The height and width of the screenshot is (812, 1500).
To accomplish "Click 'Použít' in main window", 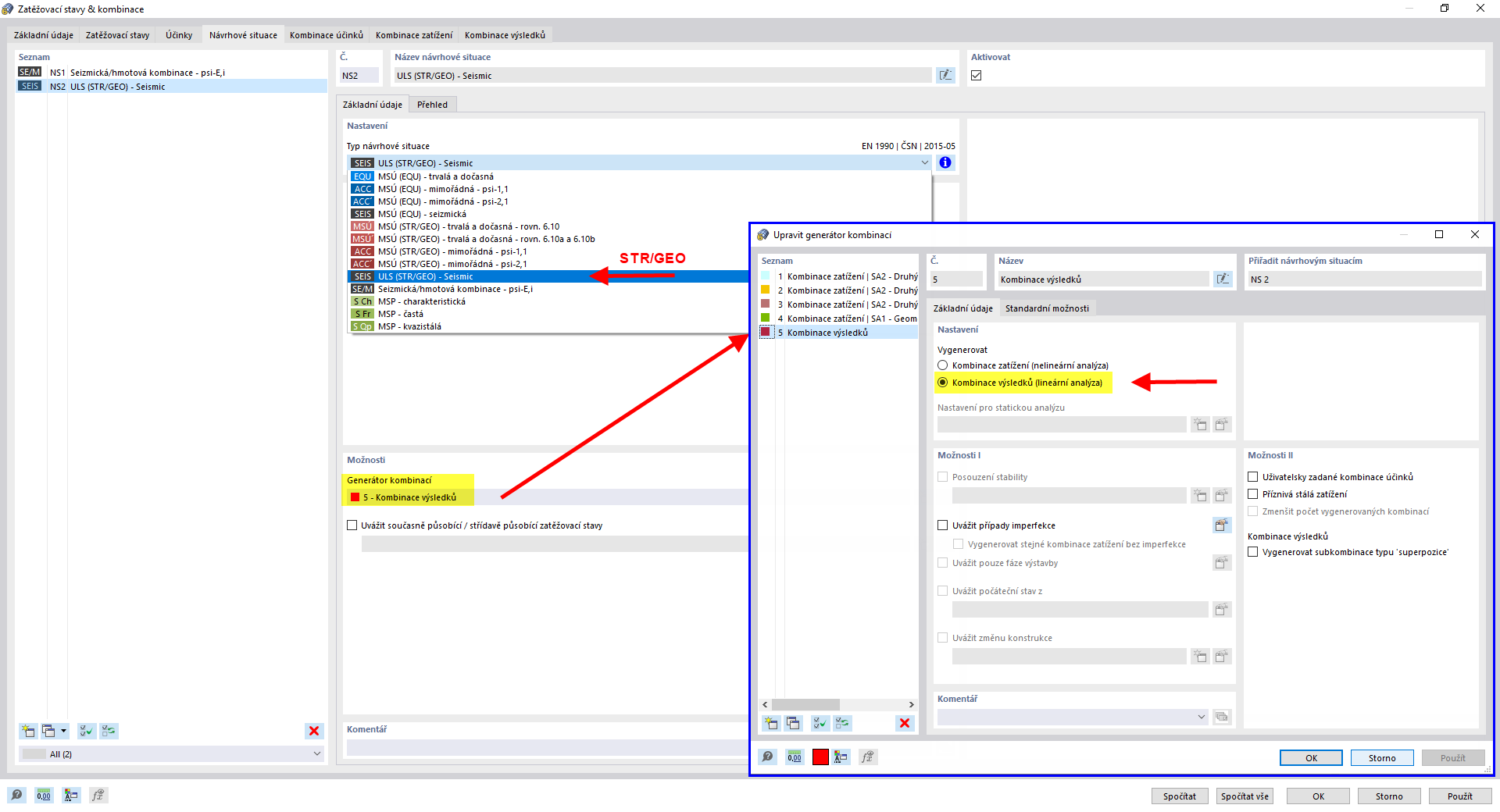I will 1459,796.
